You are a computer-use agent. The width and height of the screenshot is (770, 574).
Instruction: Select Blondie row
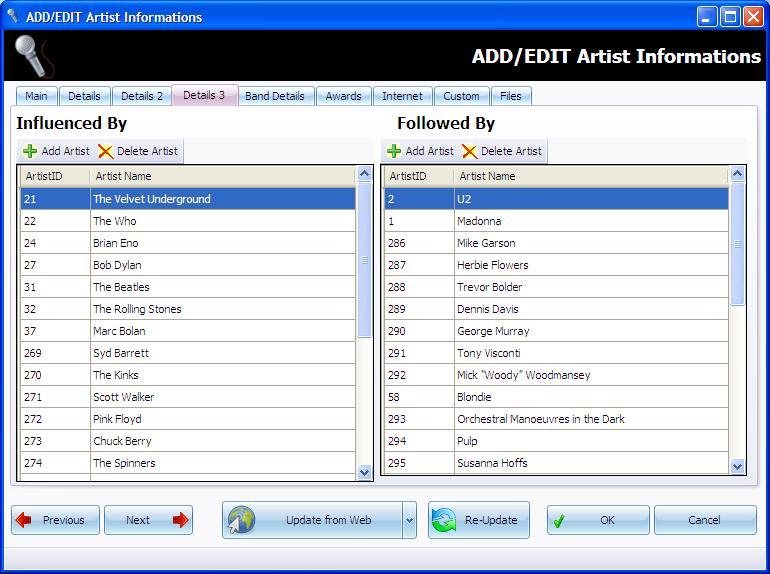[556, 397]
